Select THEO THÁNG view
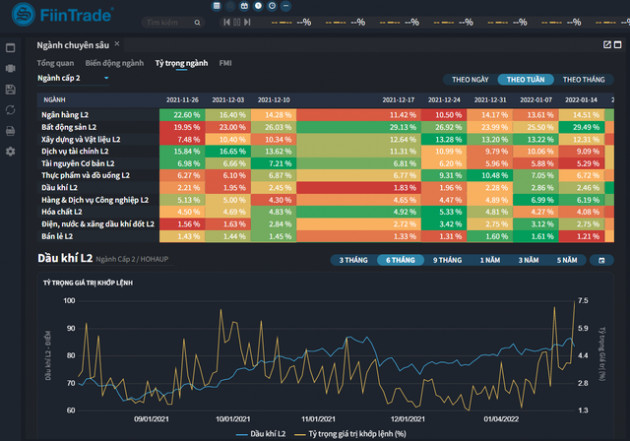The image size is (630, 441). tap(584, 80)
